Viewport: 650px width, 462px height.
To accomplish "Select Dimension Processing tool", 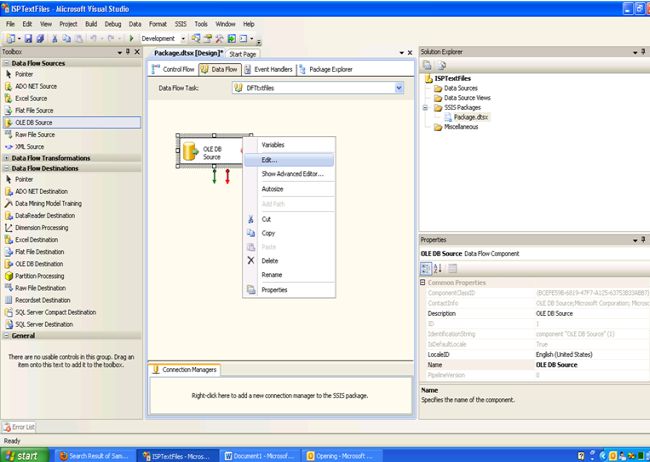I will [41, 227].
